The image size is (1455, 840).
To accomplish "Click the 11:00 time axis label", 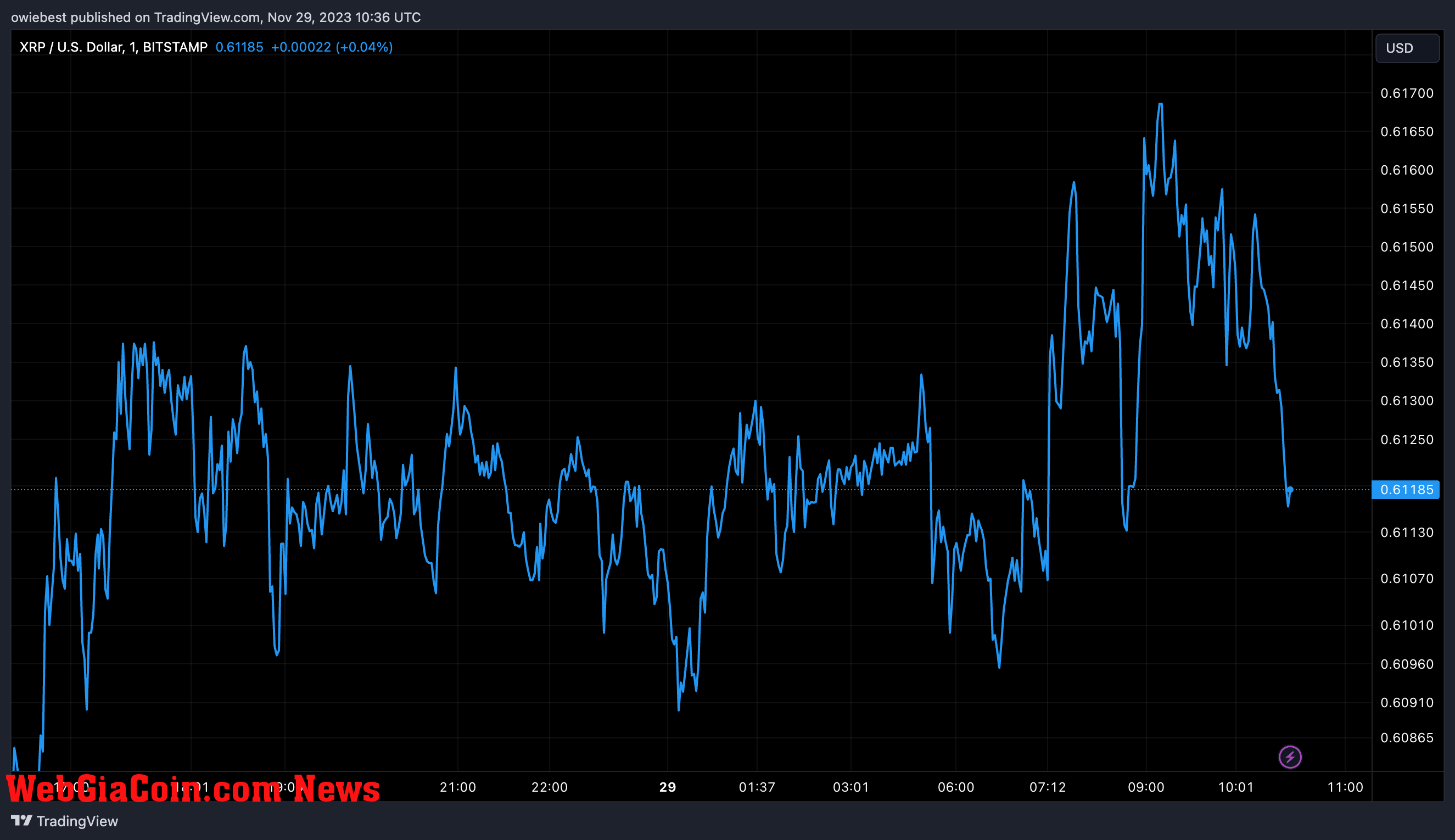I will coord(1345,787).
